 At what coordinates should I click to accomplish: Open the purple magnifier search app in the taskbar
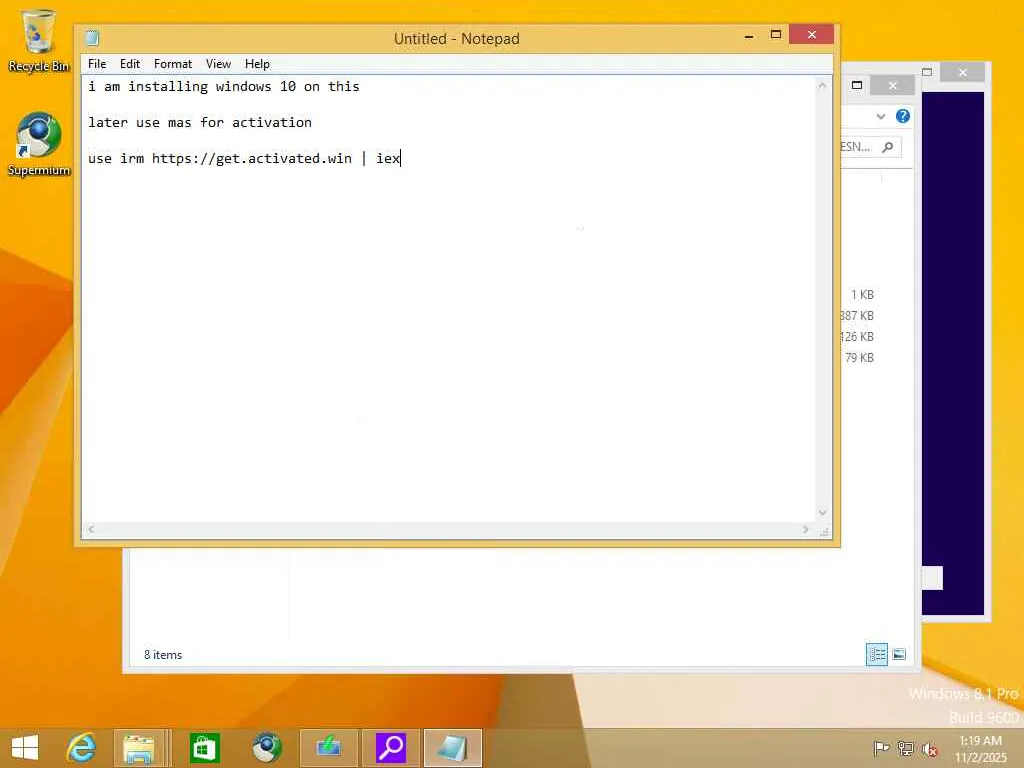tap(391, 748)
